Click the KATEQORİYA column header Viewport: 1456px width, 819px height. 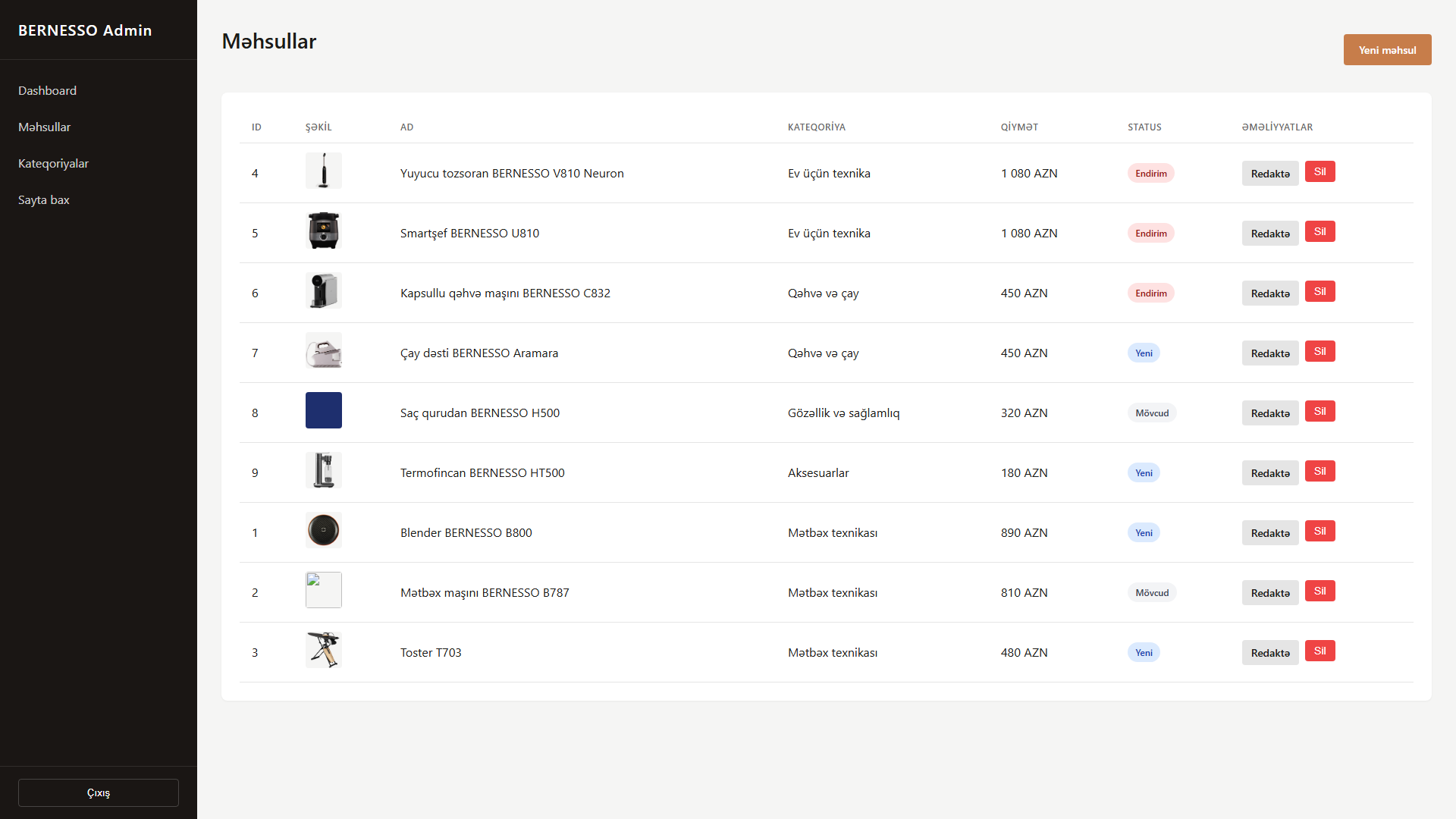[816, 127]
